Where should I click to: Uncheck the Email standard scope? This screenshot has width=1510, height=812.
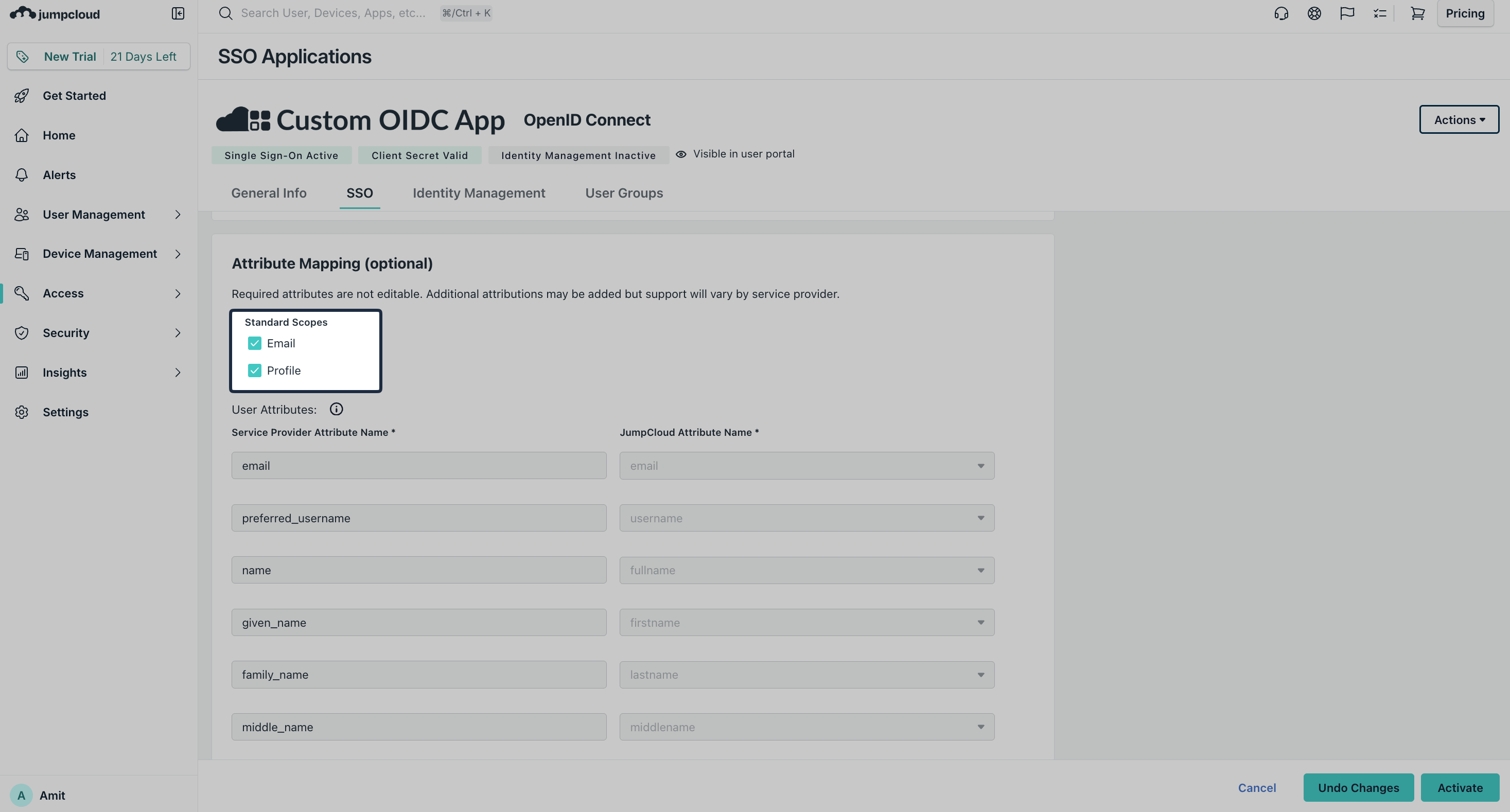tap(254, 343)
